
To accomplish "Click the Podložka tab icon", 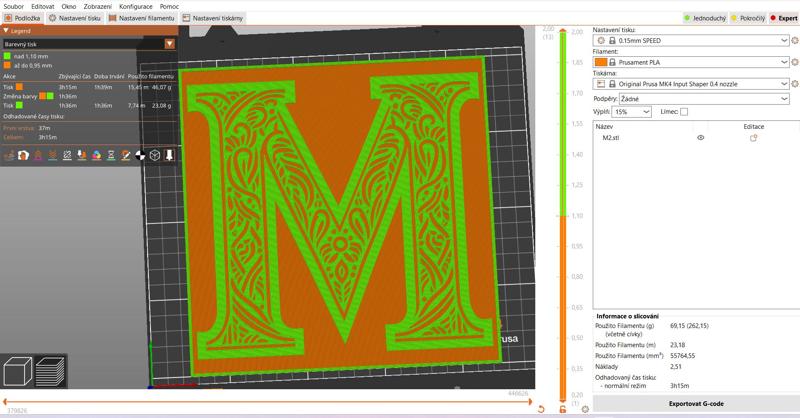I will 8,18.
